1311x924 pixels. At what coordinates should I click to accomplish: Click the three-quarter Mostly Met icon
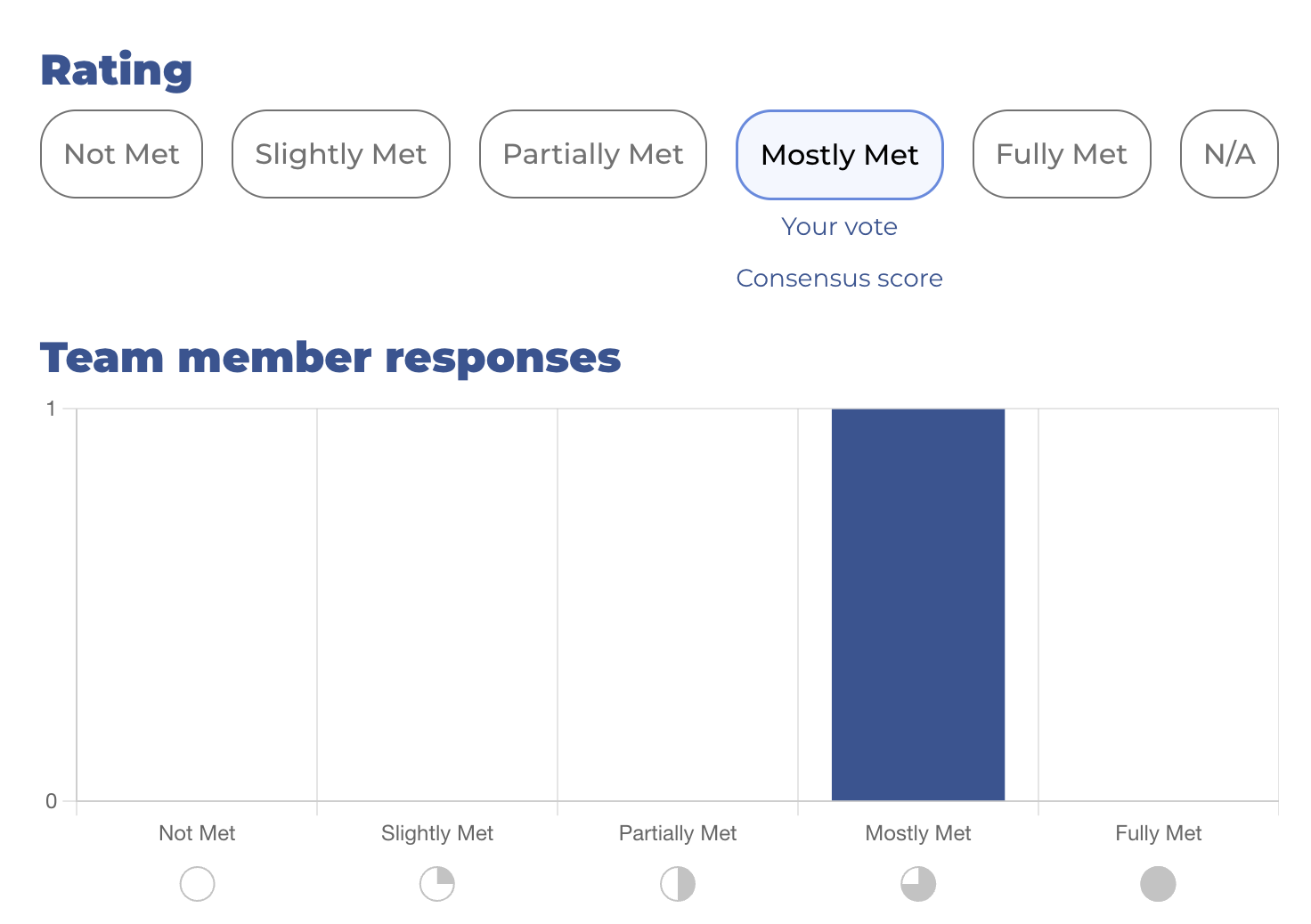918,884
